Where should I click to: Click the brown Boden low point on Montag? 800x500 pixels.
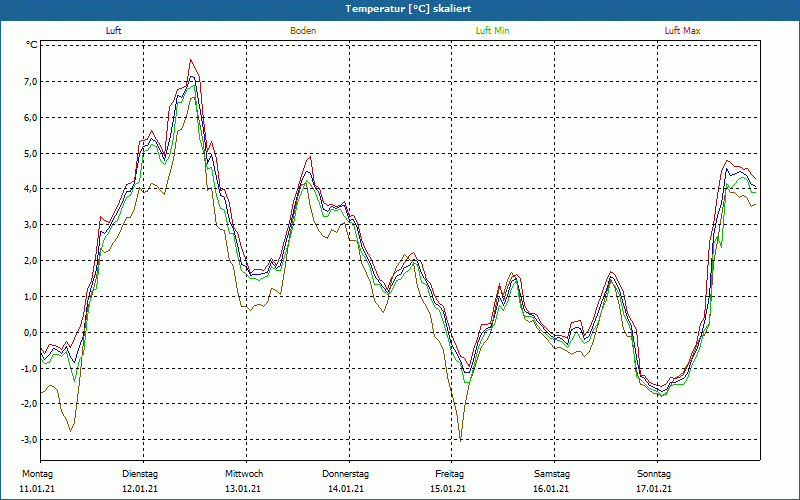(70, 431)
